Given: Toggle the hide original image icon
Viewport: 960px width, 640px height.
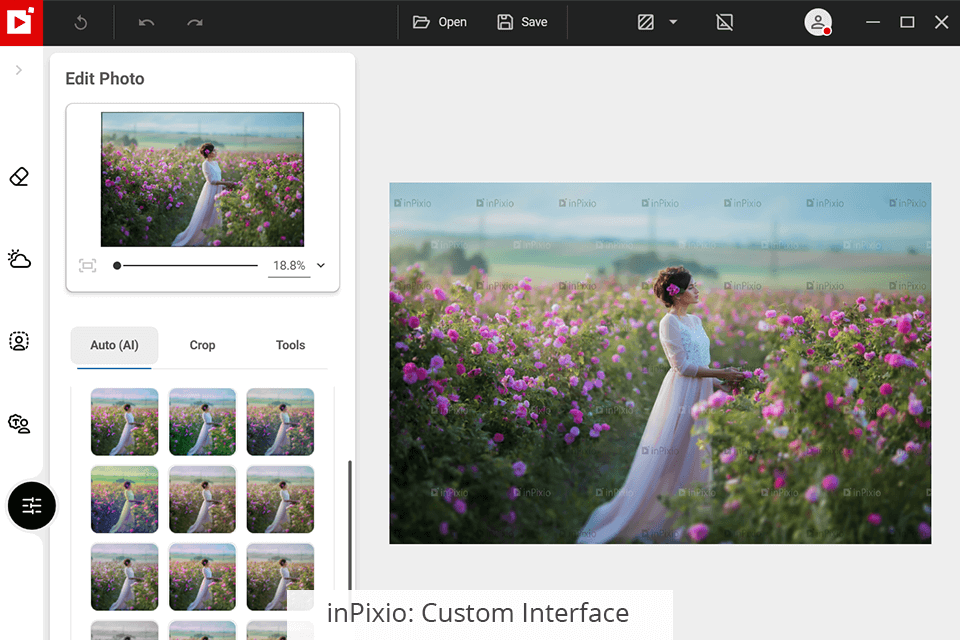Looking at the screenshot, I should pos(725,22).
